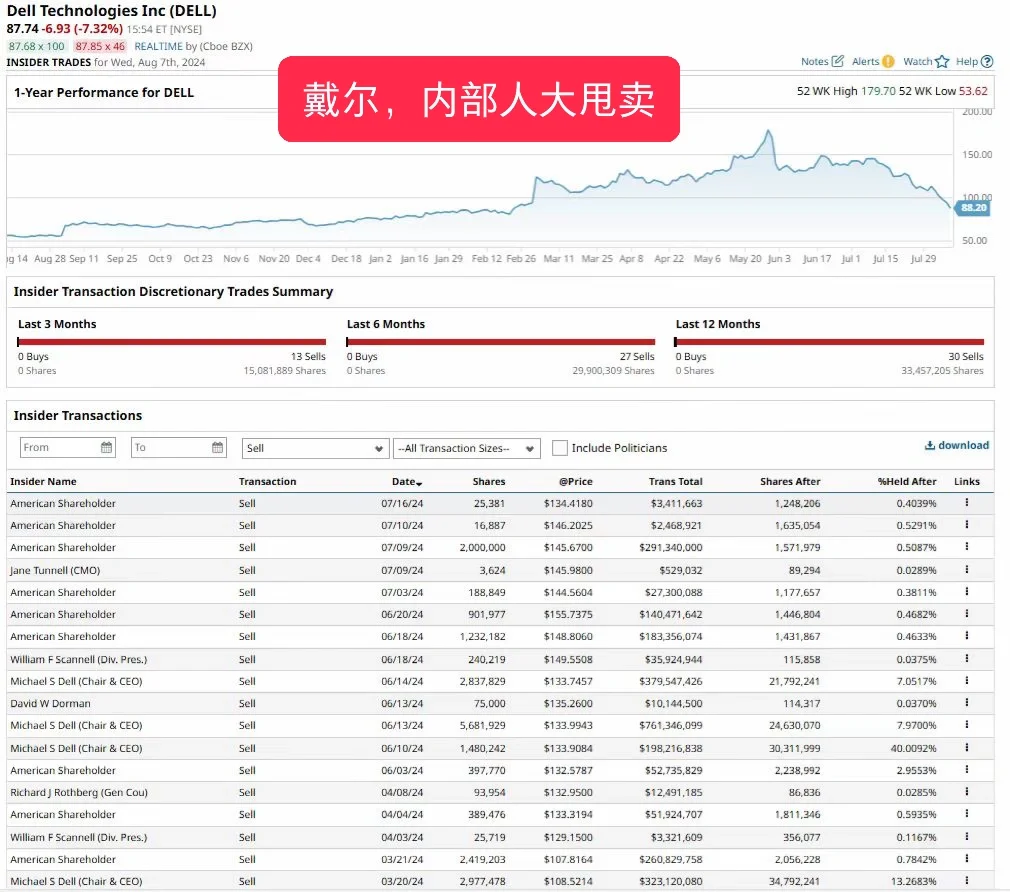
Task: Sort table by Date column header
Action: point(406,481)
